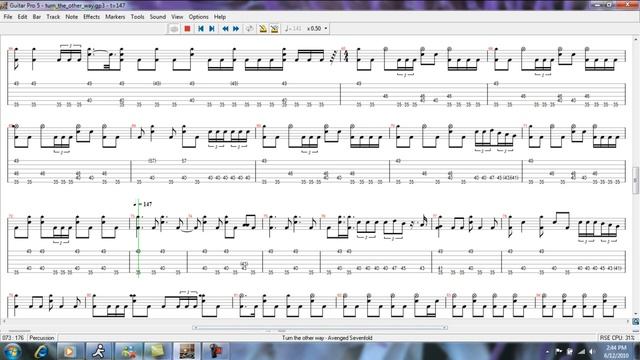Image resolution: width=640 pixels, height=360 pixels.
Task: Open the x 0.50 speed dropdown
Action: click(x=317, y=29)
